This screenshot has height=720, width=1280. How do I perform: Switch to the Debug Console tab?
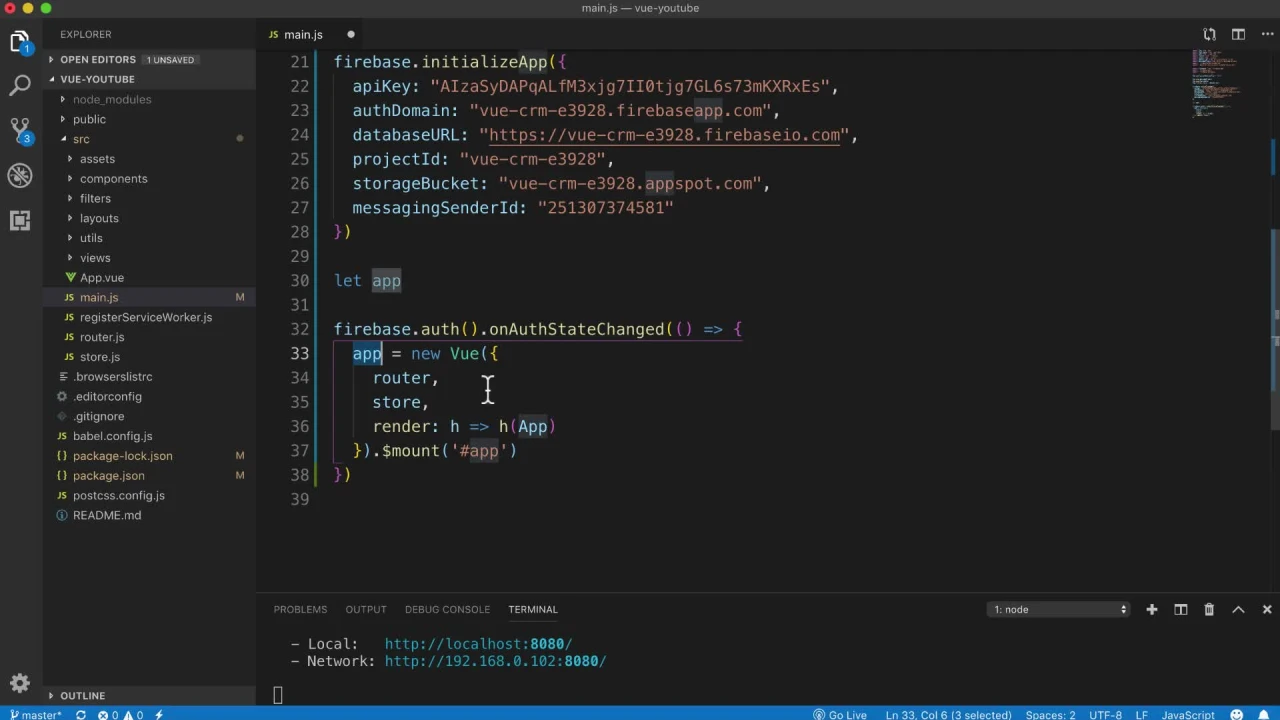[x=447, y=609]
